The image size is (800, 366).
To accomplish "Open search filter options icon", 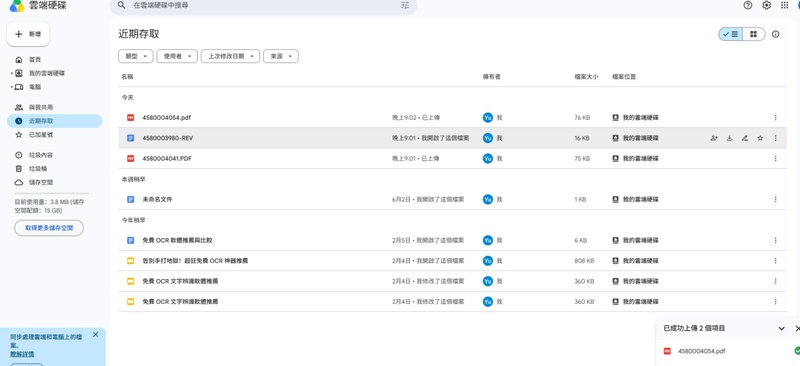I will (405, 5).
